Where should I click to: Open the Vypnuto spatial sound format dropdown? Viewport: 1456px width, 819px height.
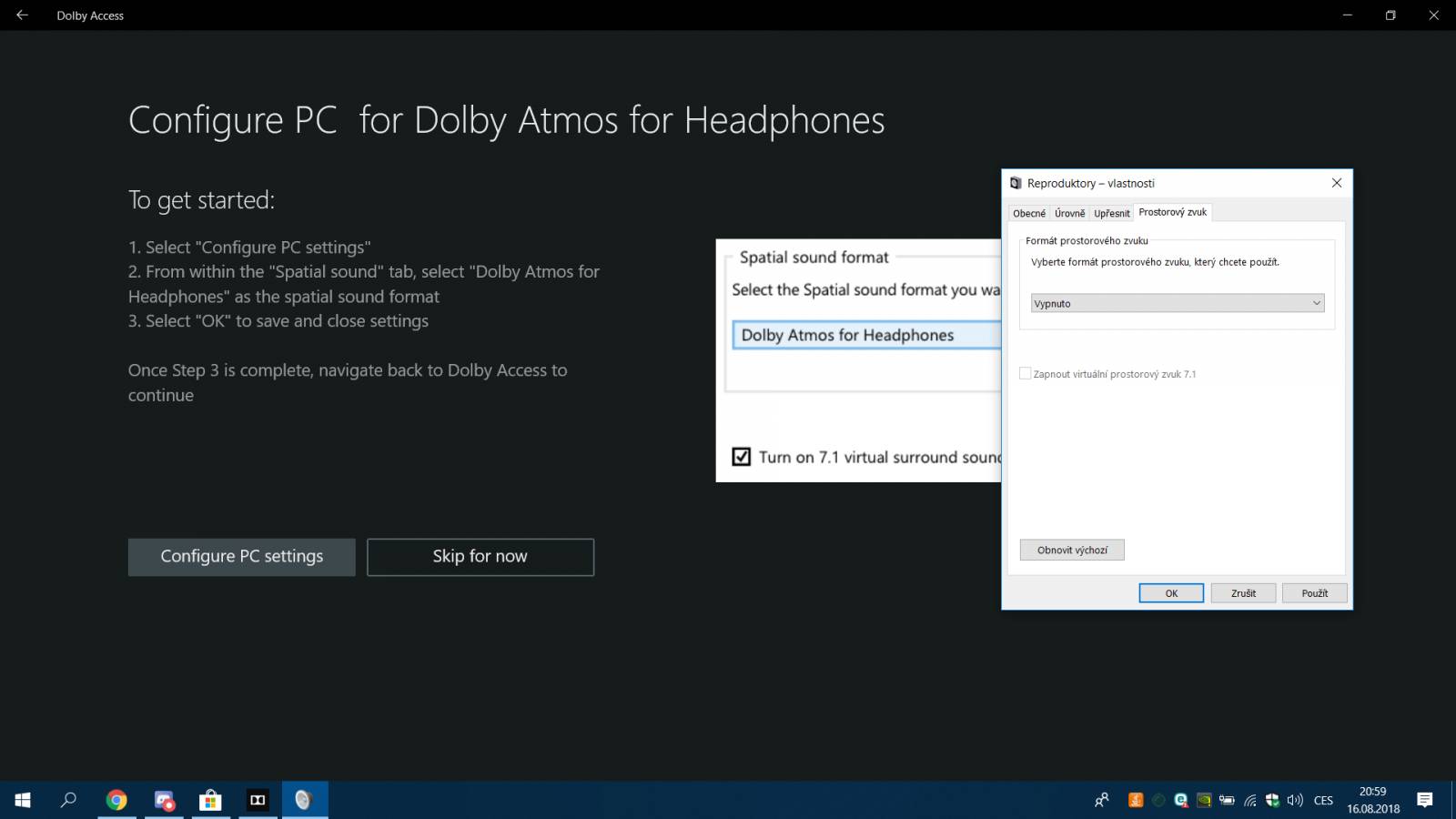pos(1178,303)
